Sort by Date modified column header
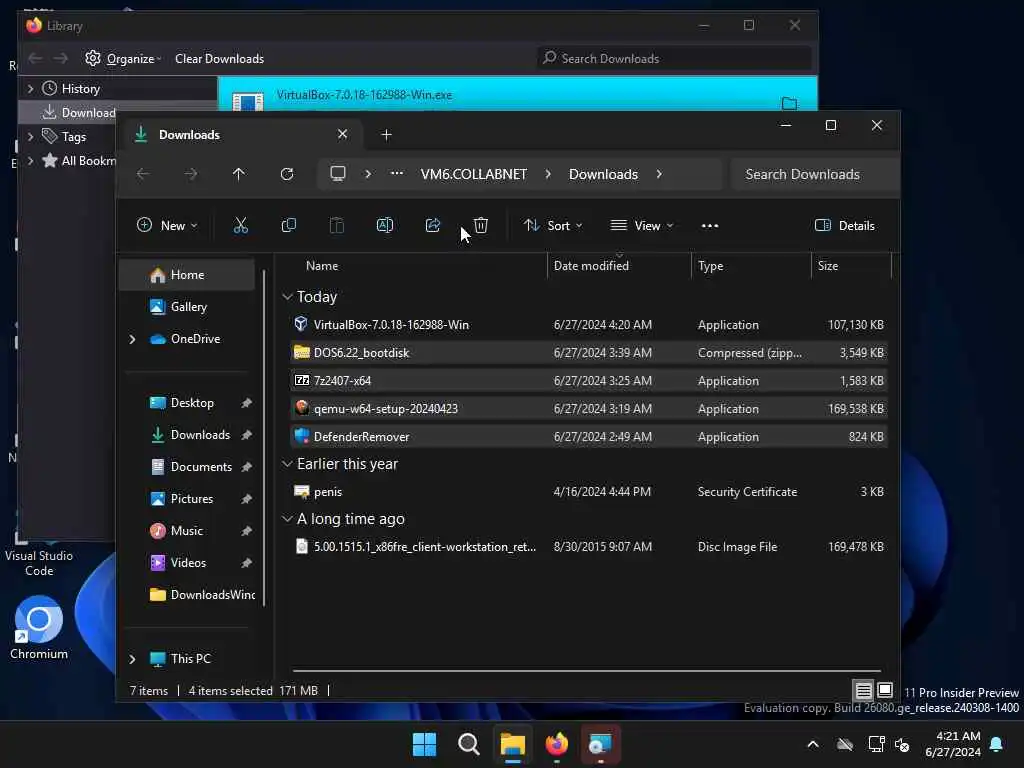Image resolution: width=1024 pixels, height=768 pixels. pos(591,266)
